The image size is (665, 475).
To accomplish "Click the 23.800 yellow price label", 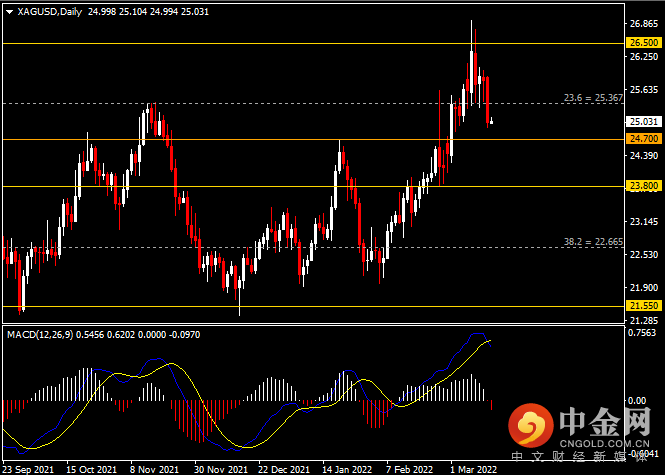I will click(644, 186).
